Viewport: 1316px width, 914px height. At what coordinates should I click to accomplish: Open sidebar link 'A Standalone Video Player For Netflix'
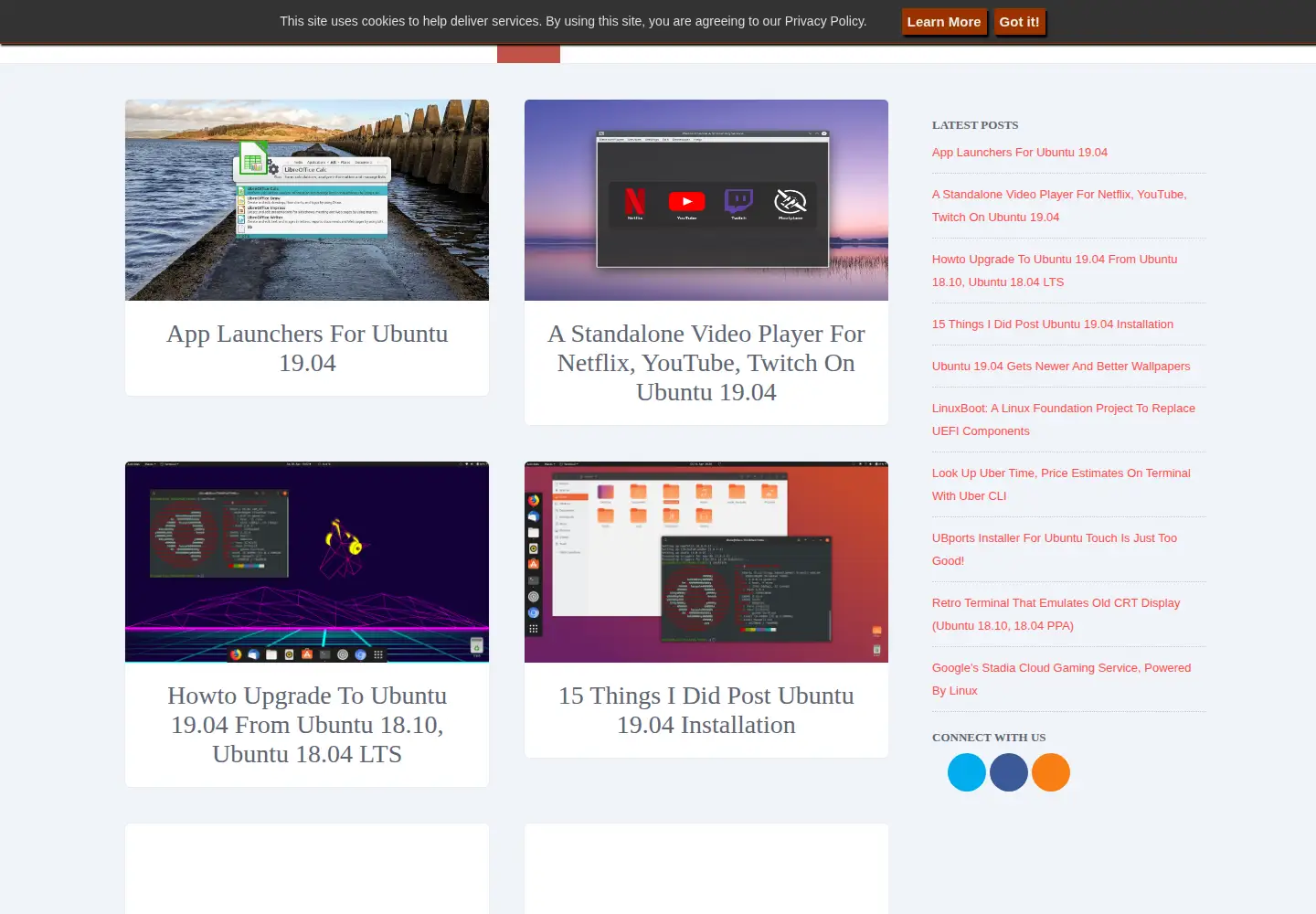tap(1059, 206)
